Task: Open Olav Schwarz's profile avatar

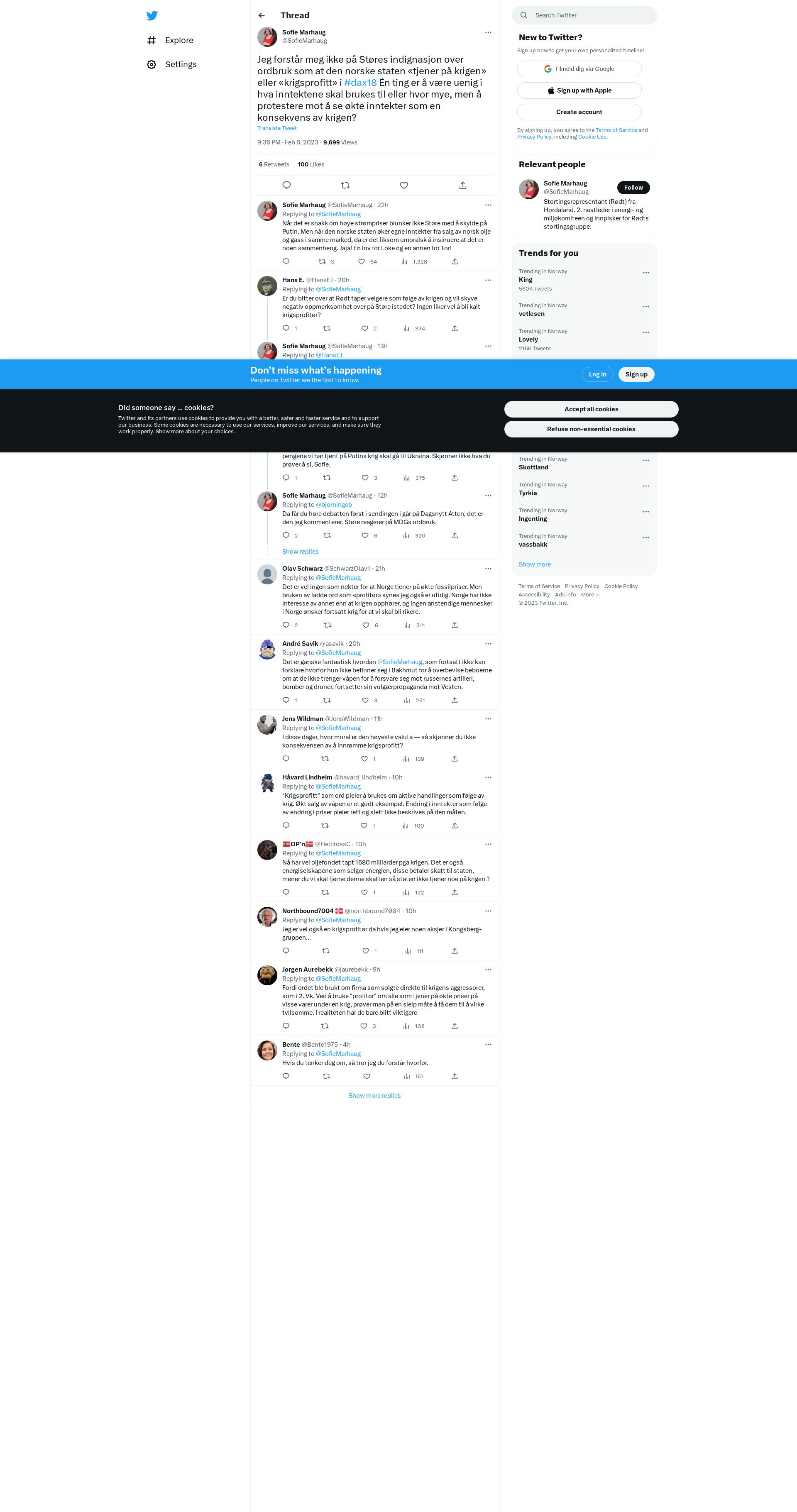Action: [267, 574]
